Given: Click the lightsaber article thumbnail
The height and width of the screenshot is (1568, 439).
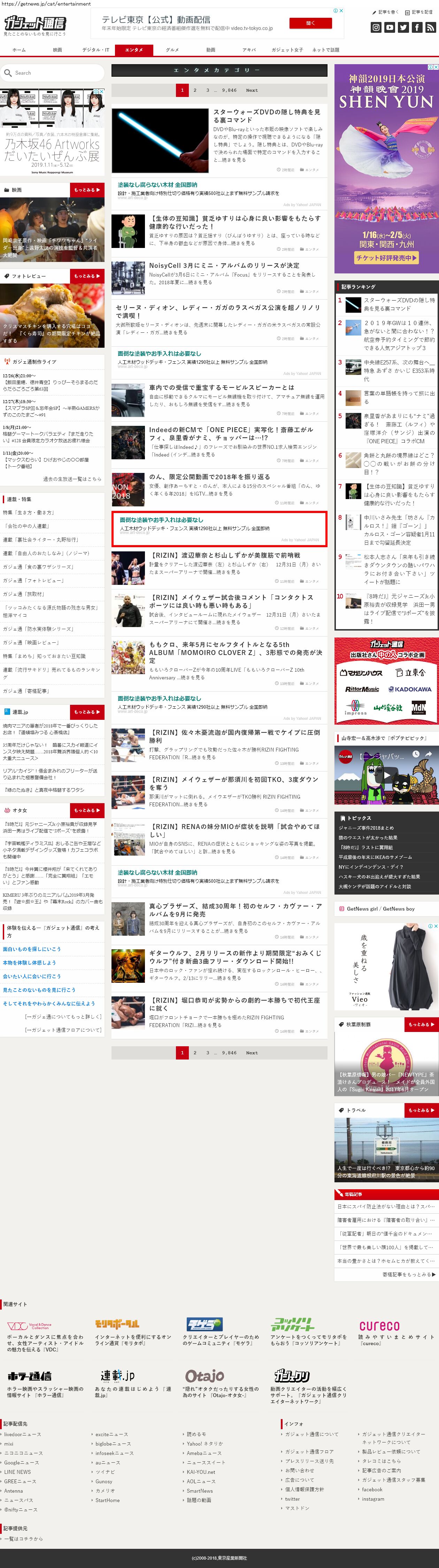Looking at the screenshot, I should [x=160, y=141].
